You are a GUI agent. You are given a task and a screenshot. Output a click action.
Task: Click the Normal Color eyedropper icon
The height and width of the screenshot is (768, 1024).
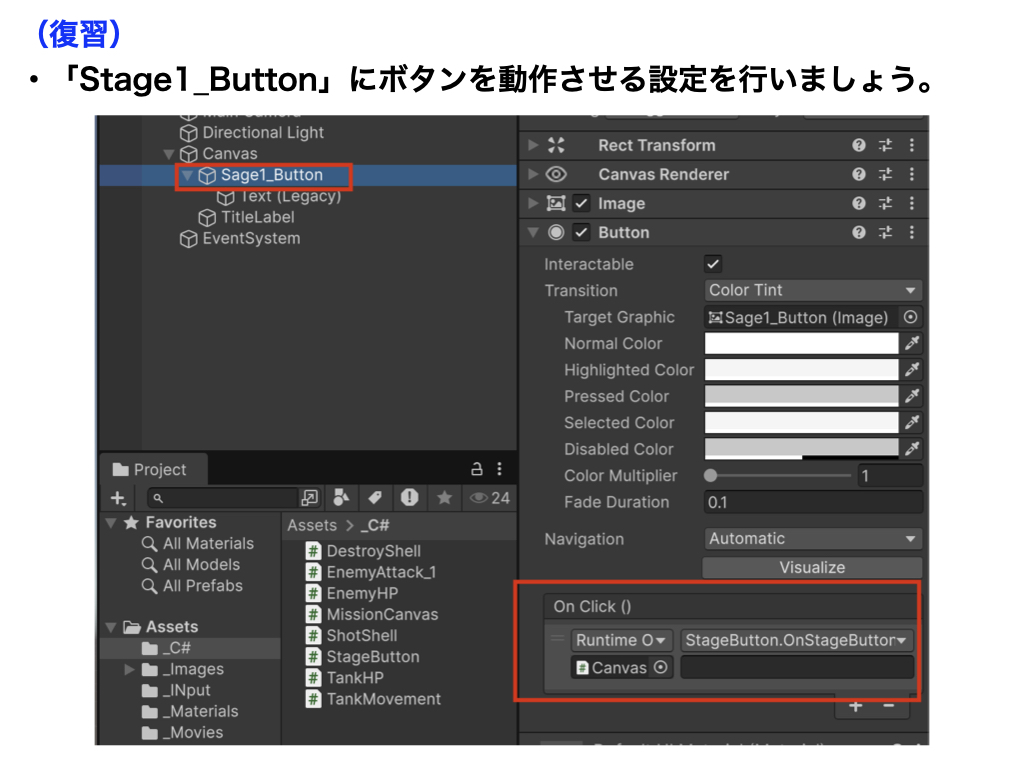911,344
